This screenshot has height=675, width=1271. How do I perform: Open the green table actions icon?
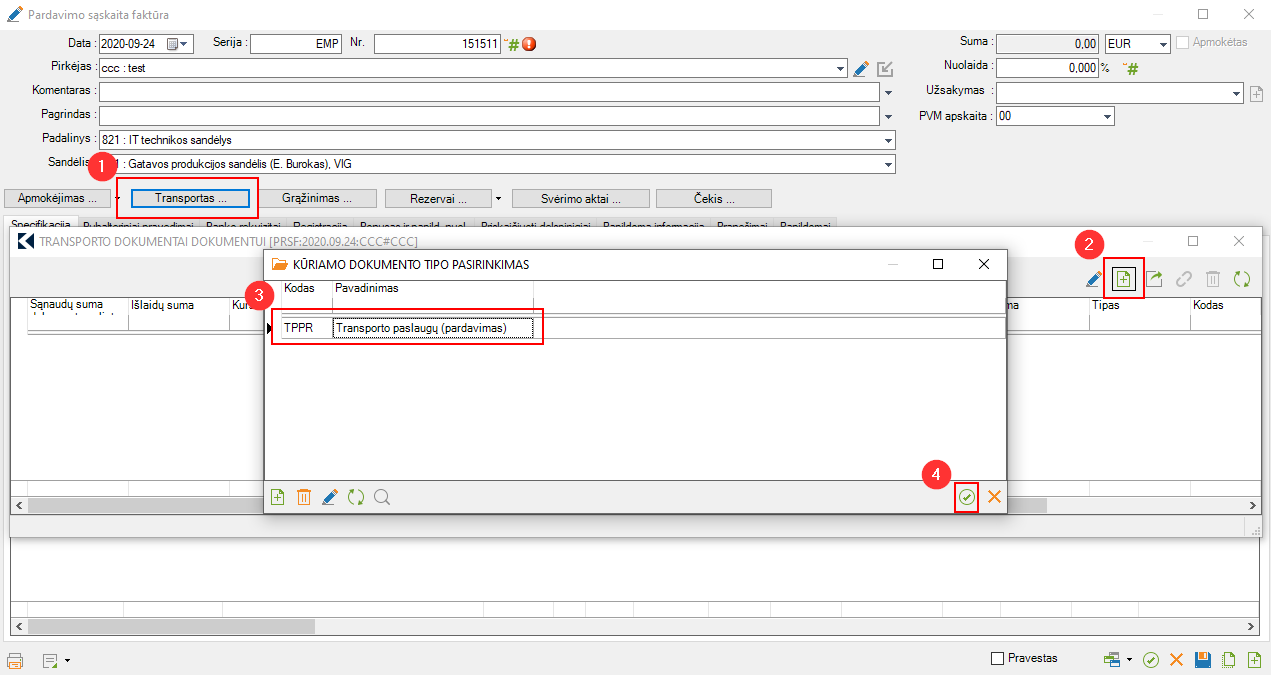coord(1112,660)
